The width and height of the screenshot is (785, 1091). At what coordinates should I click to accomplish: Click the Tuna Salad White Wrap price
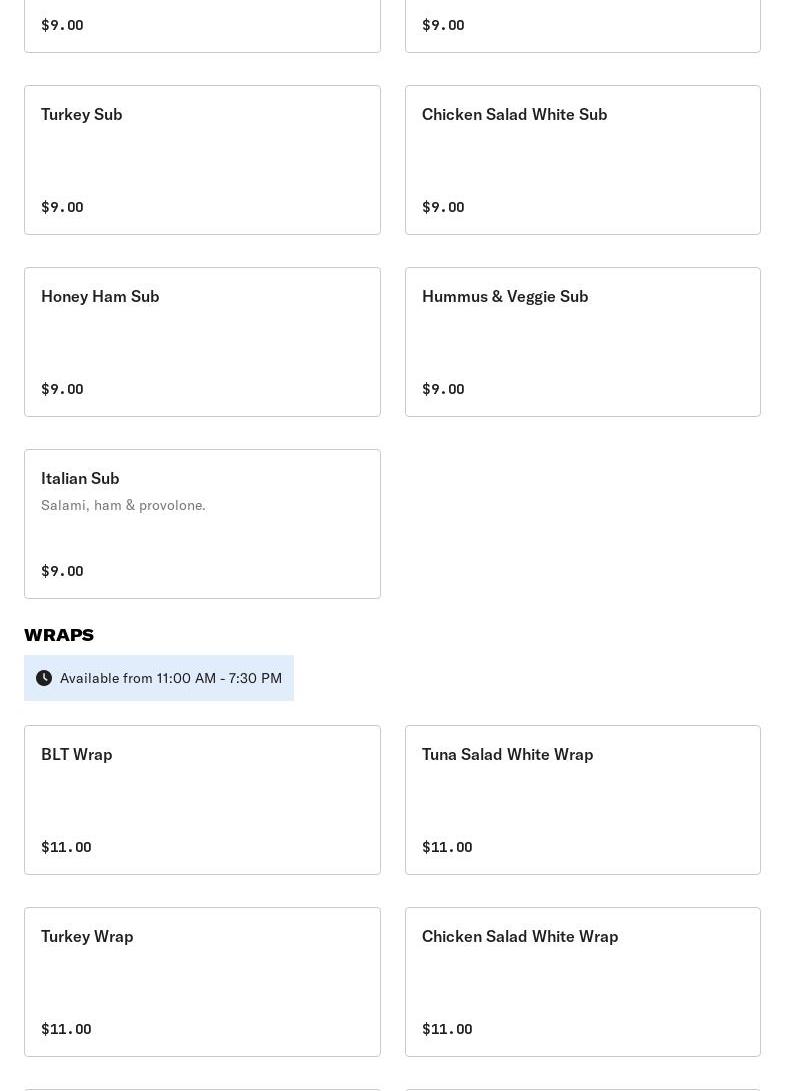(x=447, y=847)
